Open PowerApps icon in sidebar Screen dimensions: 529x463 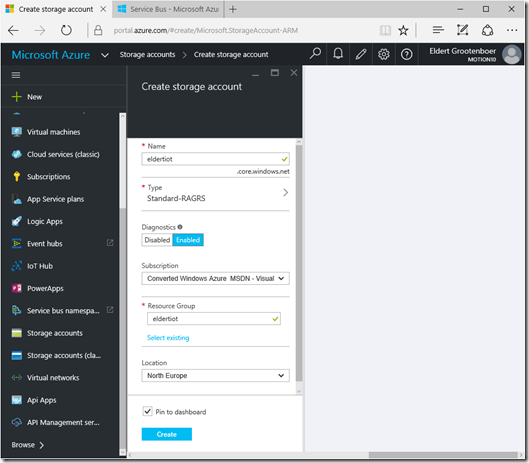17,288
